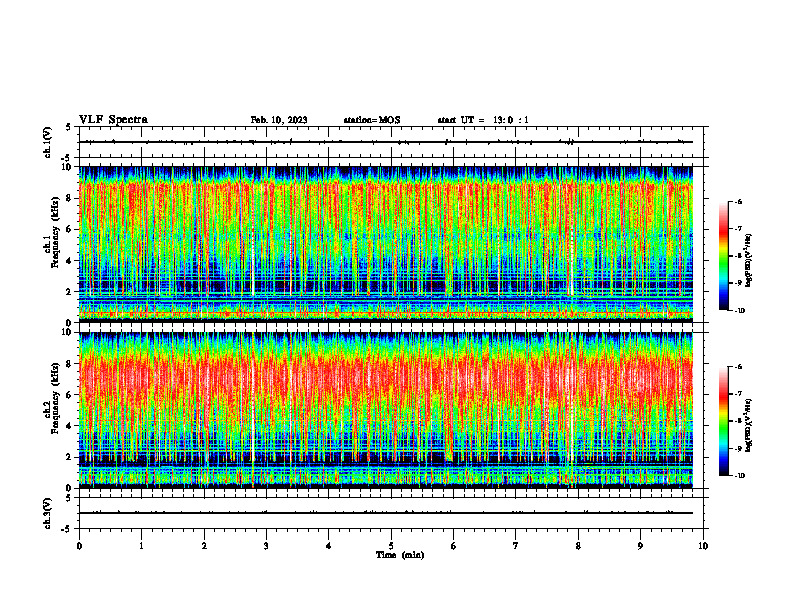Image resolution: width=792 pixels, height=612 pixels.
Task: Click the "VLF Spectra" plot title
Action: tap(114, 120)
